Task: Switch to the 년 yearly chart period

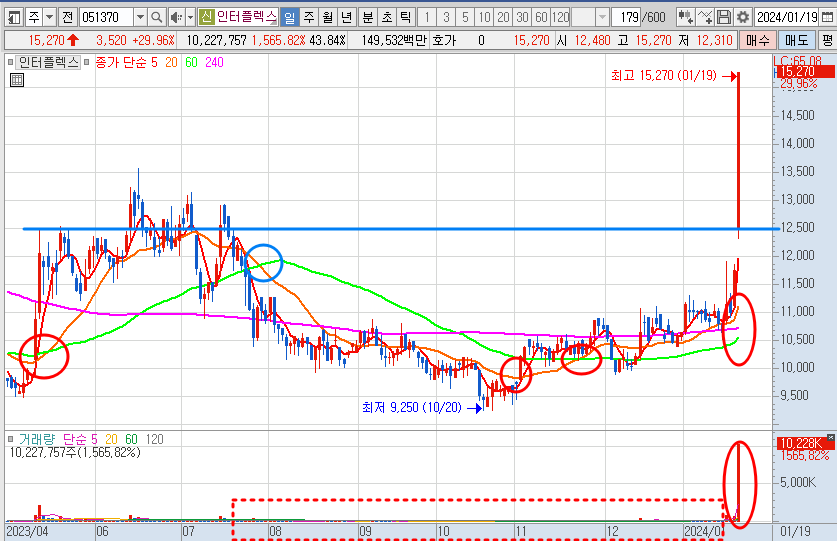Action: pos(346,18)
